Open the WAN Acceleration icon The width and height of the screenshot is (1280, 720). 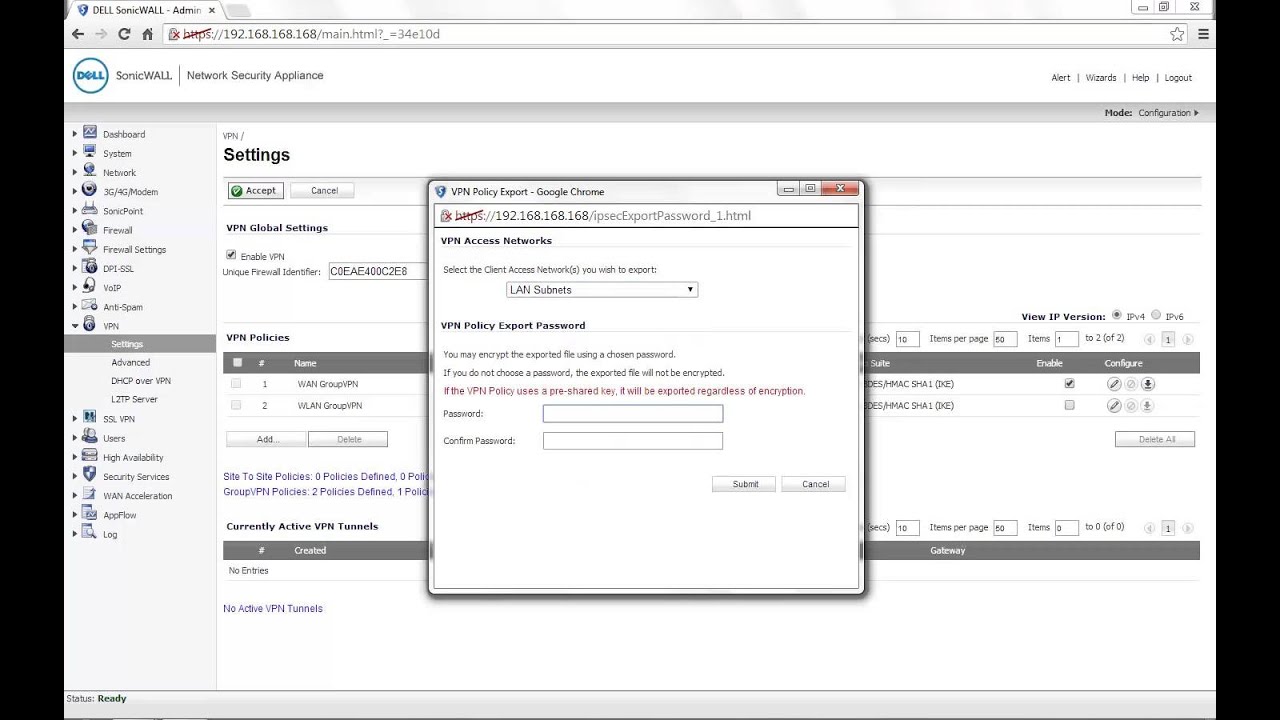click(x=90, y=494)
